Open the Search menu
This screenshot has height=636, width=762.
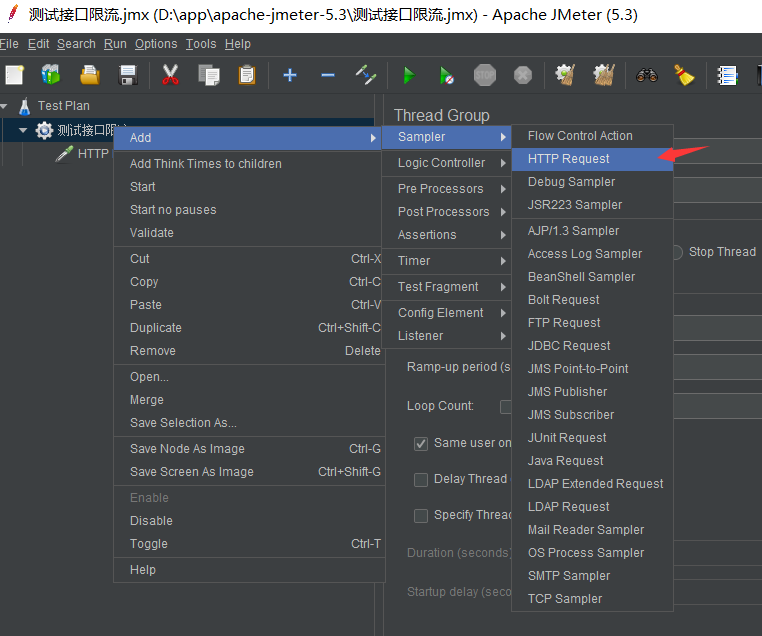(76, 44)
